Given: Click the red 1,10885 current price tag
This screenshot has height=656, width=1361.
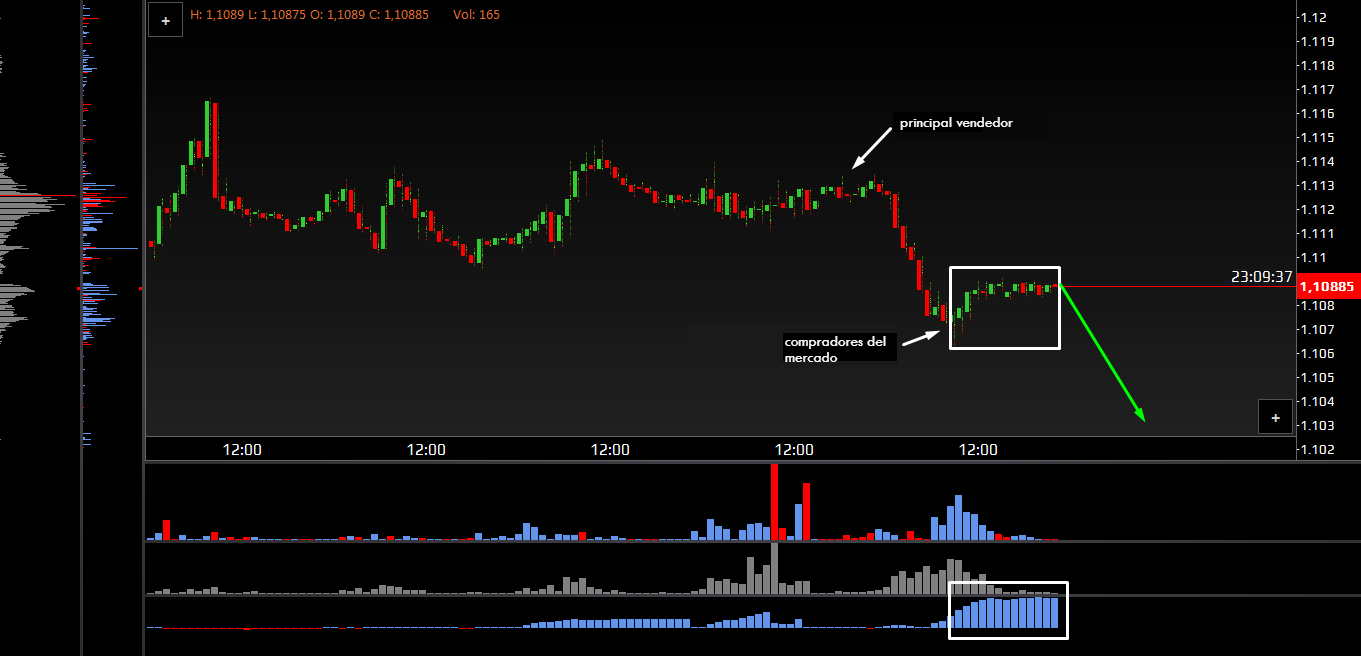Looking at the screenshot, I should [x=1326, y=288].
